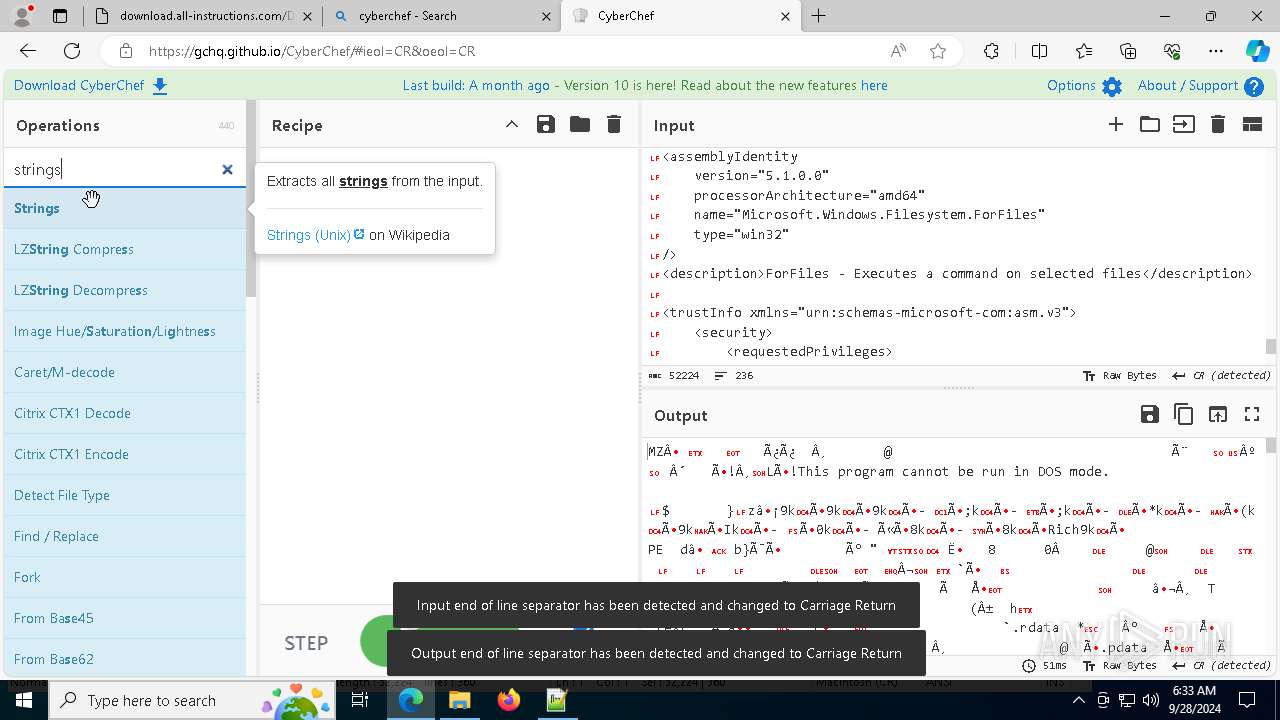Choose Citrix CTX1 Decode operation
Screen dimensions: 1280x720
[125, 413]
